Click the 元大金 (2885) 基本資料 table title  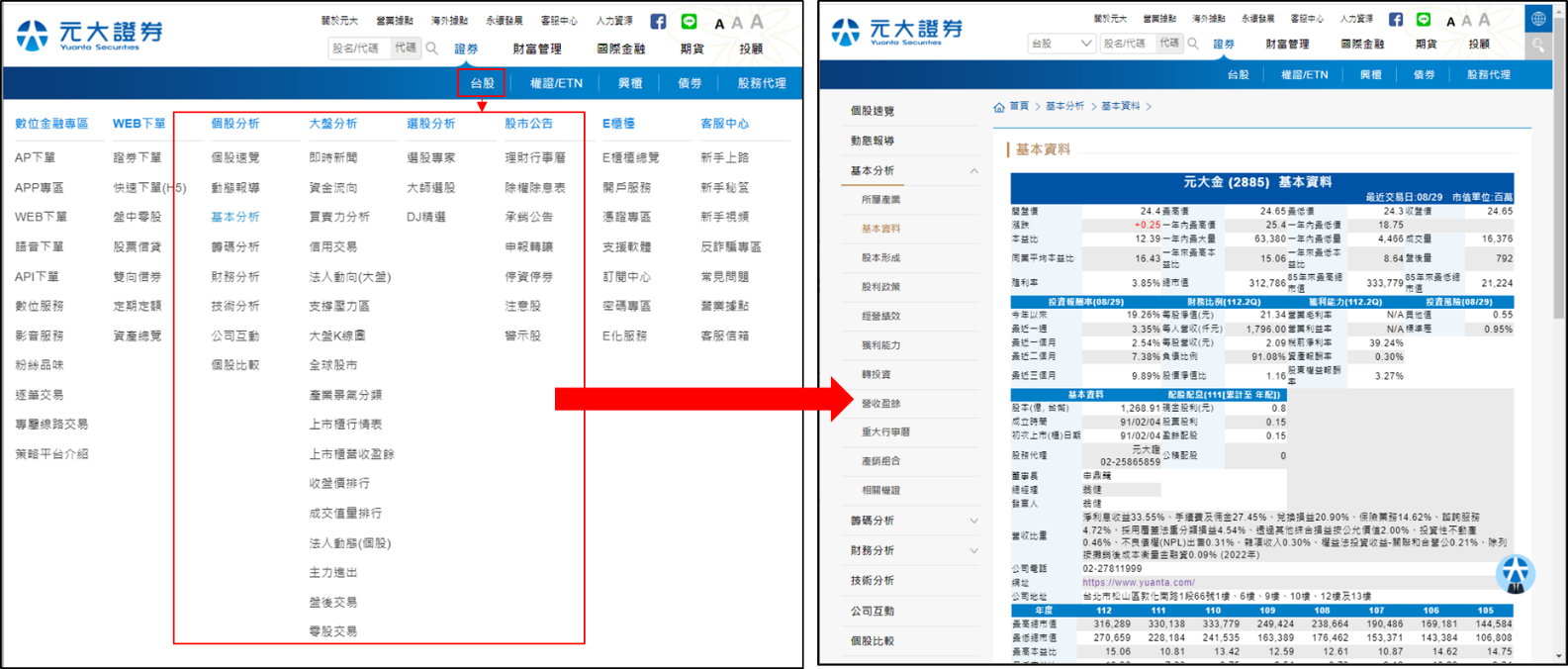tap(1257, 182)
